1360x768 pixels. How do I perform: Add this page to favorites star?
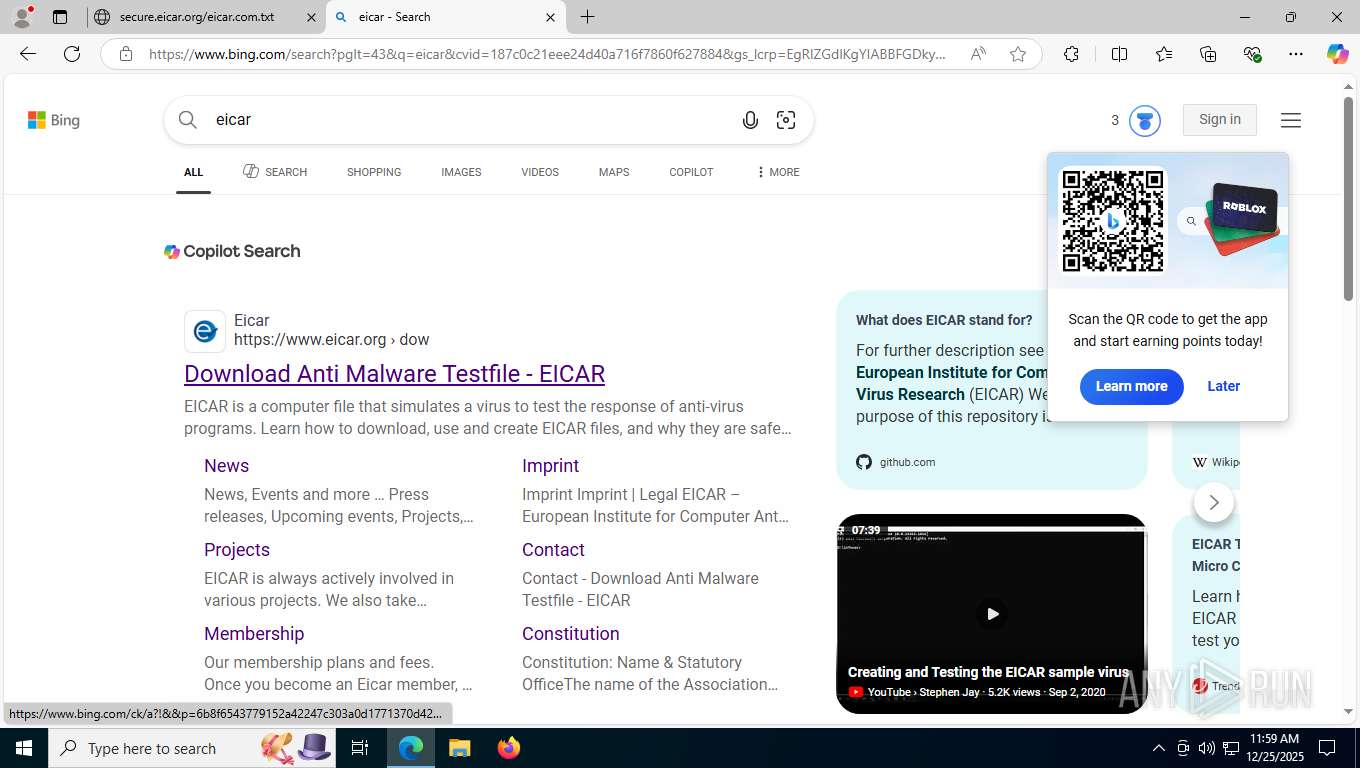tap(1018, 54)
